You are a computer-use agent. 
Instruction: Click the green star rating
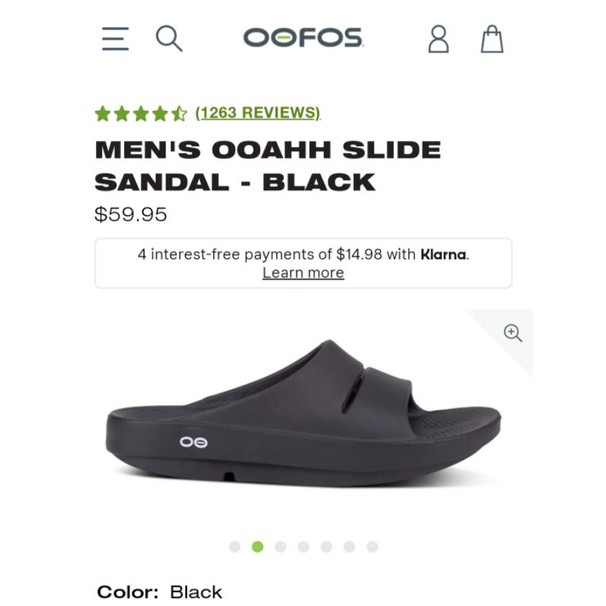(x=140, y=113)
